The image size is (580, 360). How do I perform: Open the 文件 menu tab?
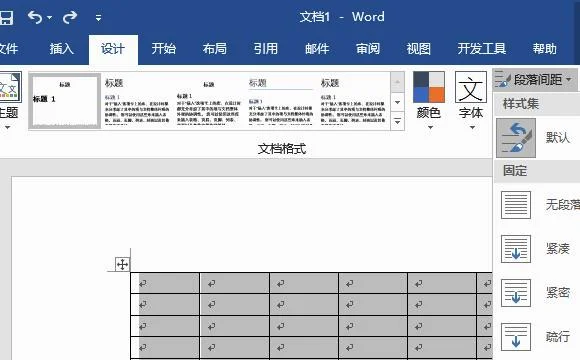click(8, 49)
